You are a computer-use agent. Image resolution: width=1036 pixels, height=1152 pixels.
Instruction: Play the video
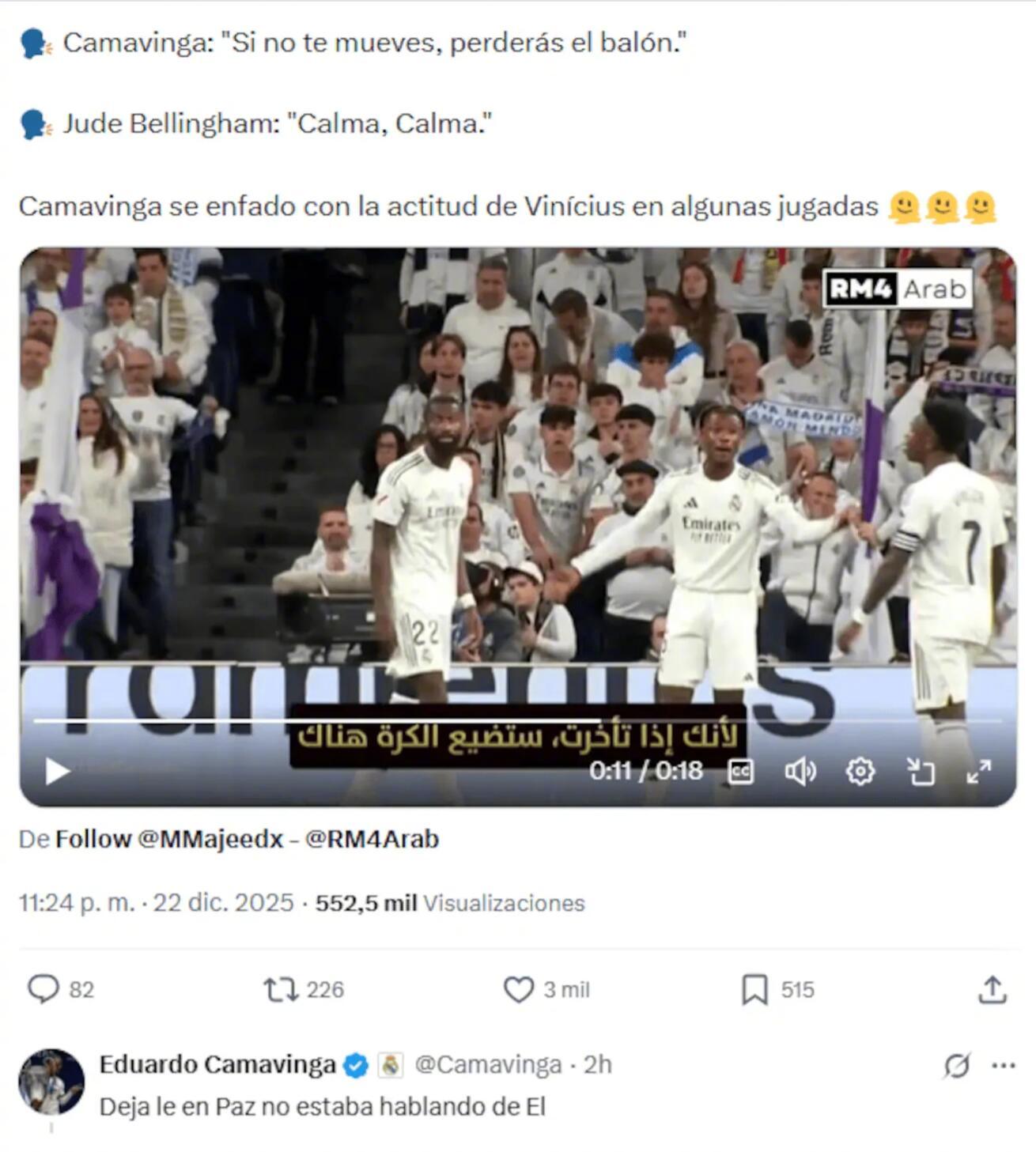coord(57,771)
